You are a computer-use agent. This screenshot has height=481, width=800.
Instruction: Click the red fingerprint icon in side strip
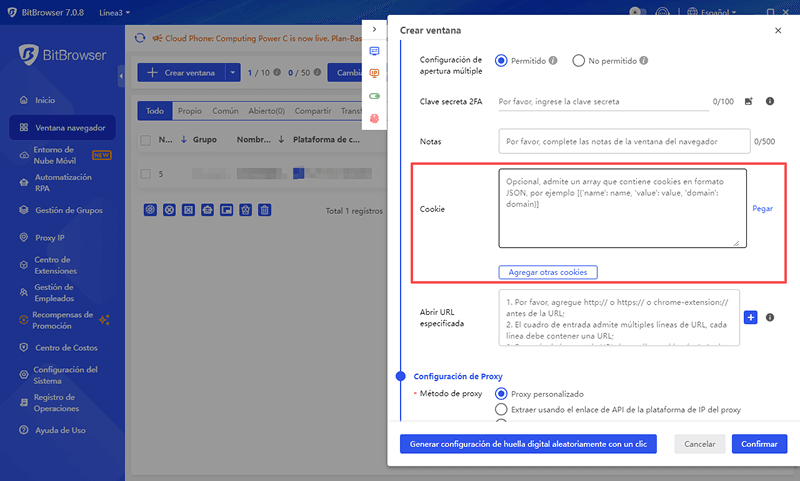[x=374, y=118]
